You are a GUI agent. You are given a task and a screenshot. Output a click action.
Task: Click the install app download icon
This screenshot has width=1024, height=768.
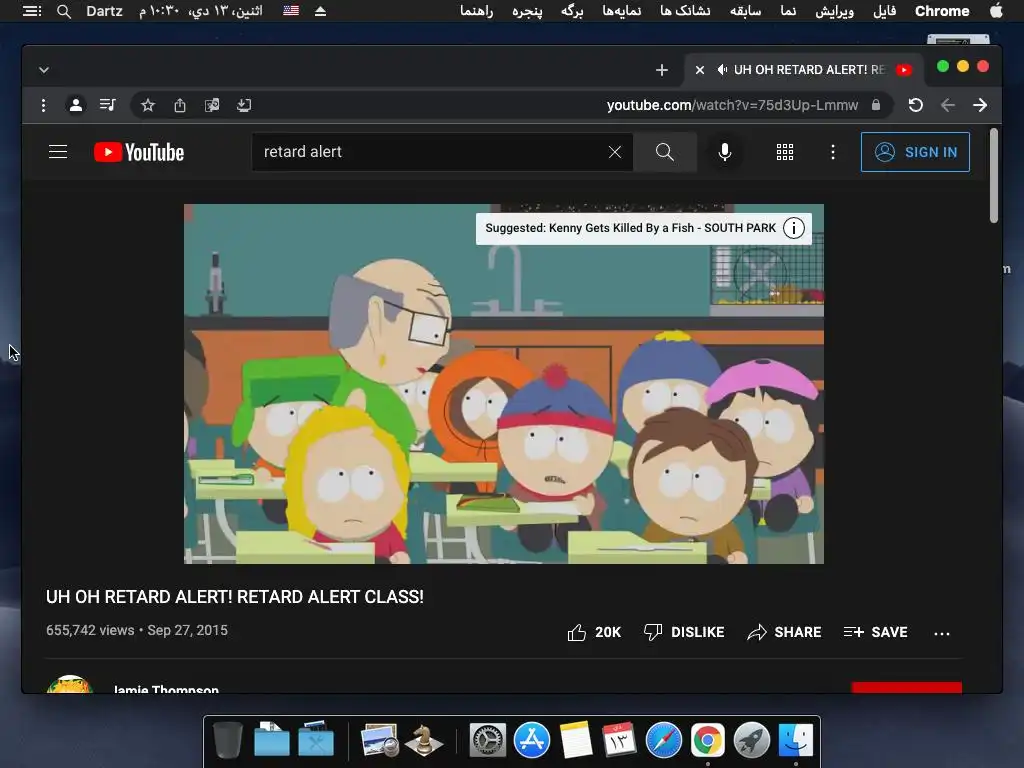tap(244, 105)
